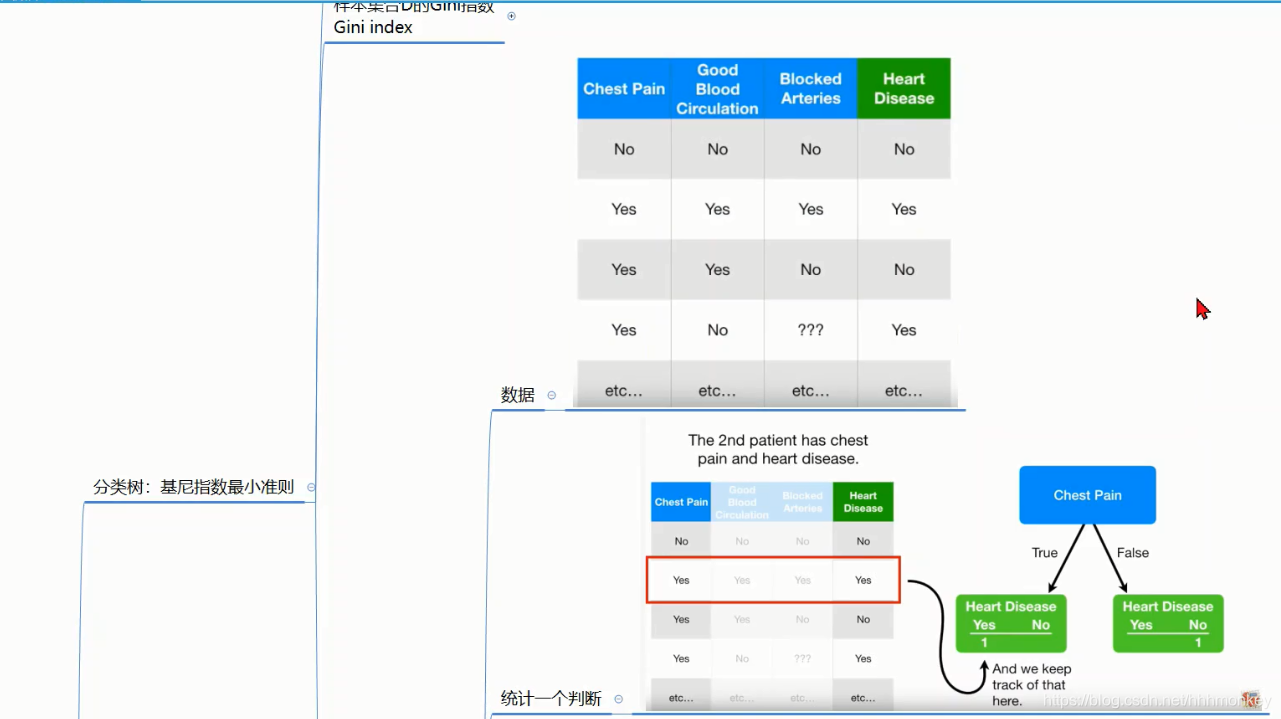Click the 'True' branch label

pyautogui.click(x=1045, y=552)
